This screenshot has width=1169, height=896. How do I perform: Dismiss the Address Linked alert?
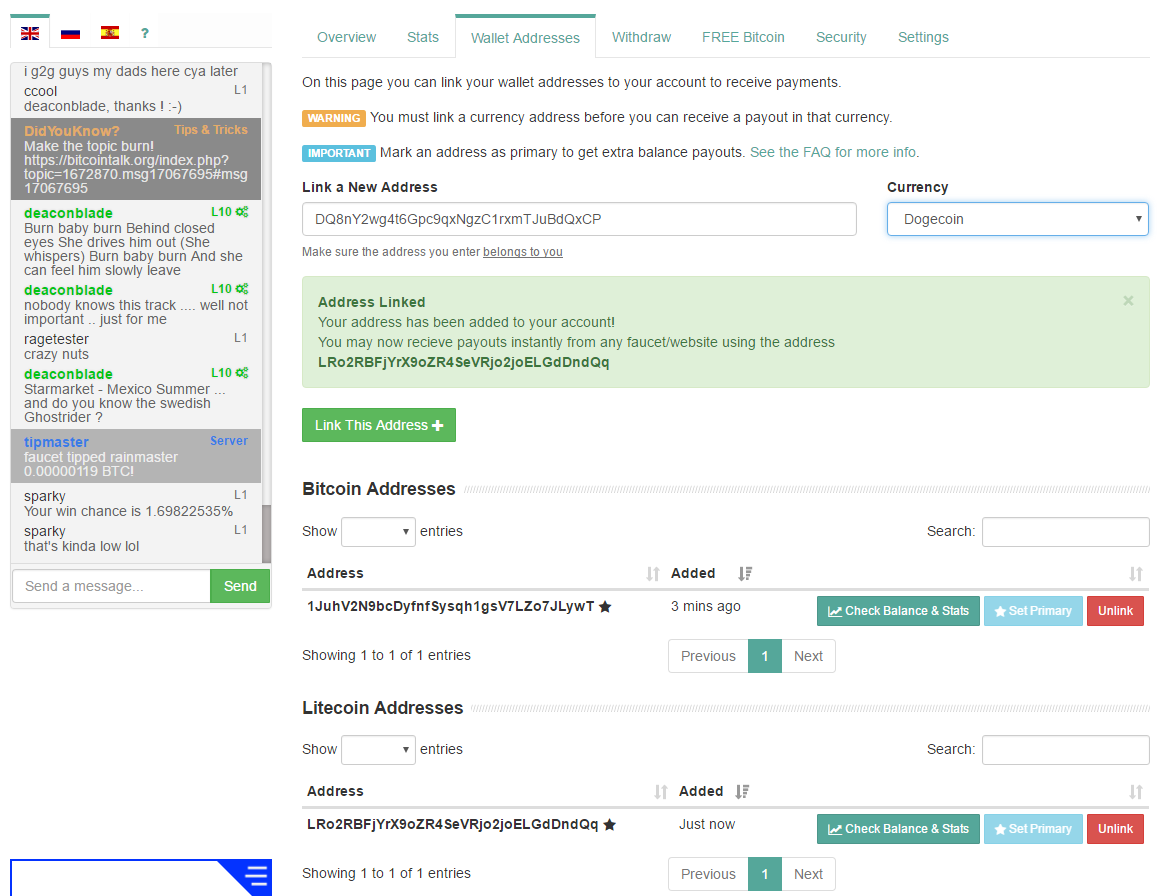click(1128, 300)
